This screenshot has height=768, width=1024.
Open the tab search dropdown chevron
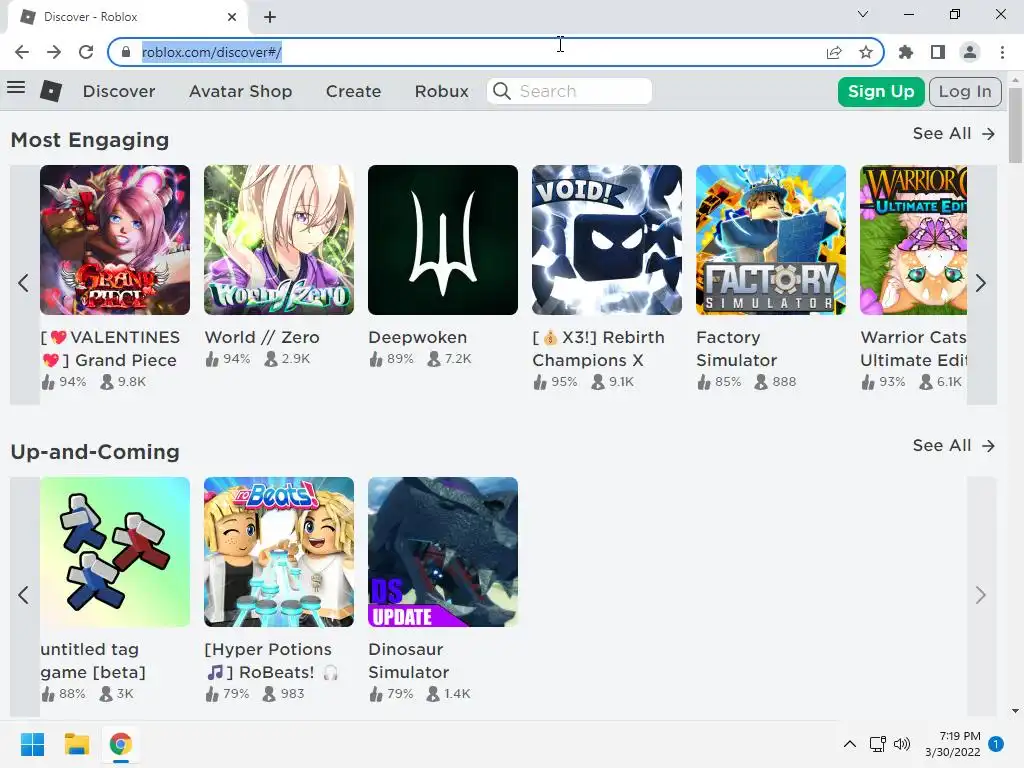(863, 14)
